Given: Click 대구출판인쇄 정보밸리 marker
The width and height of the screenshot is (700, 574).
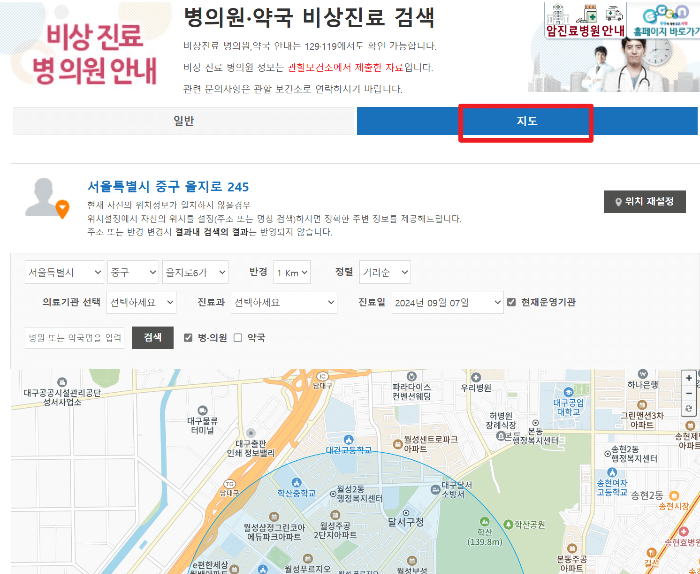Looking at the screenshot, I should [251, 433].
